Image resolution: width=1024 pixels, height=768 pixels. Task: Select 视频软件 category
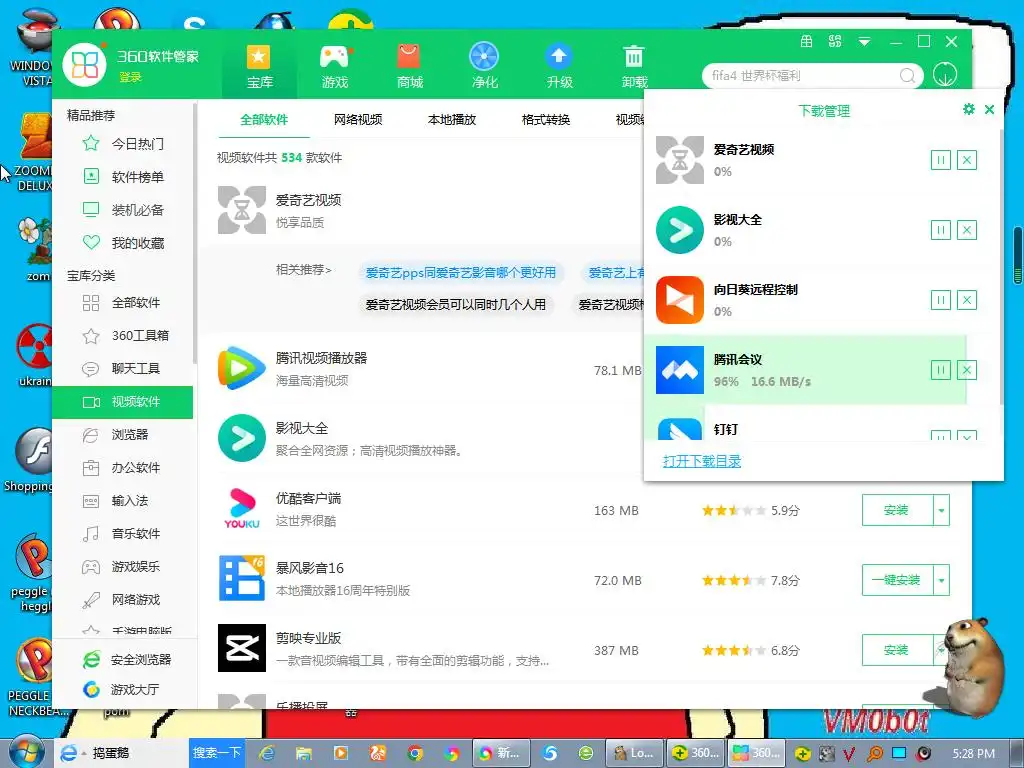123,402
